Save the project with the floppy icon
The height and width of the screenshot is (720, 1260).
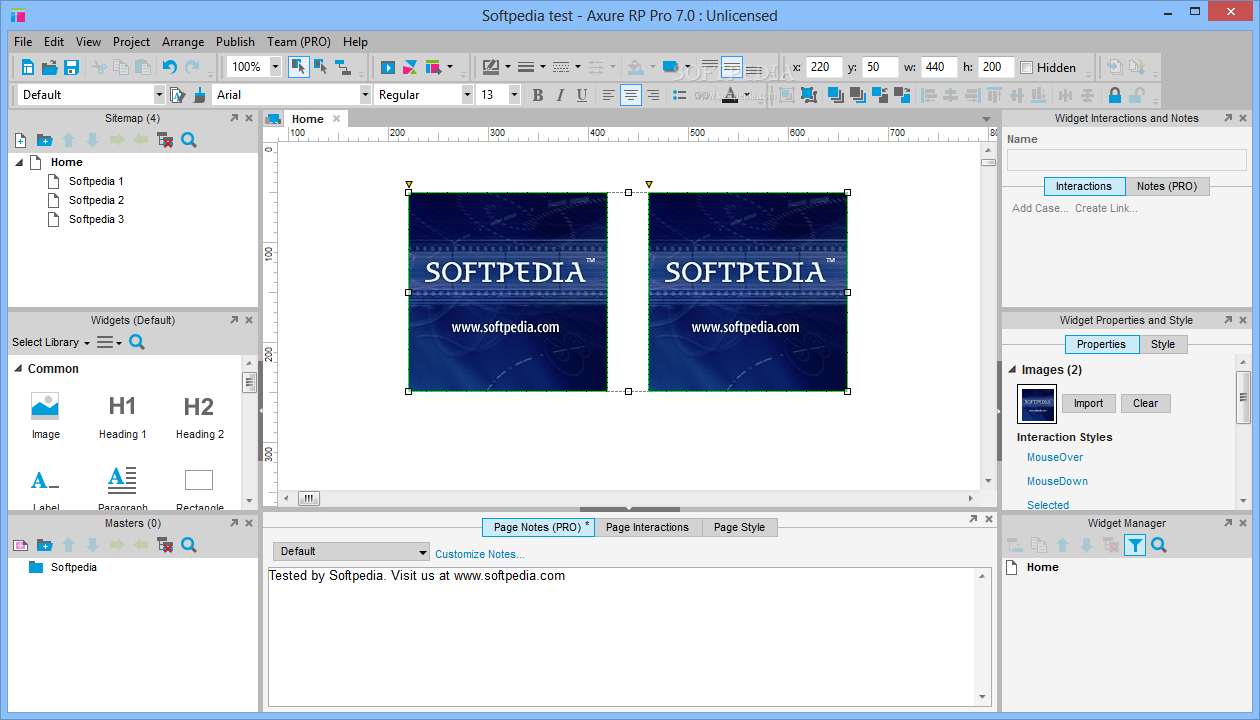tap(71, 67)
